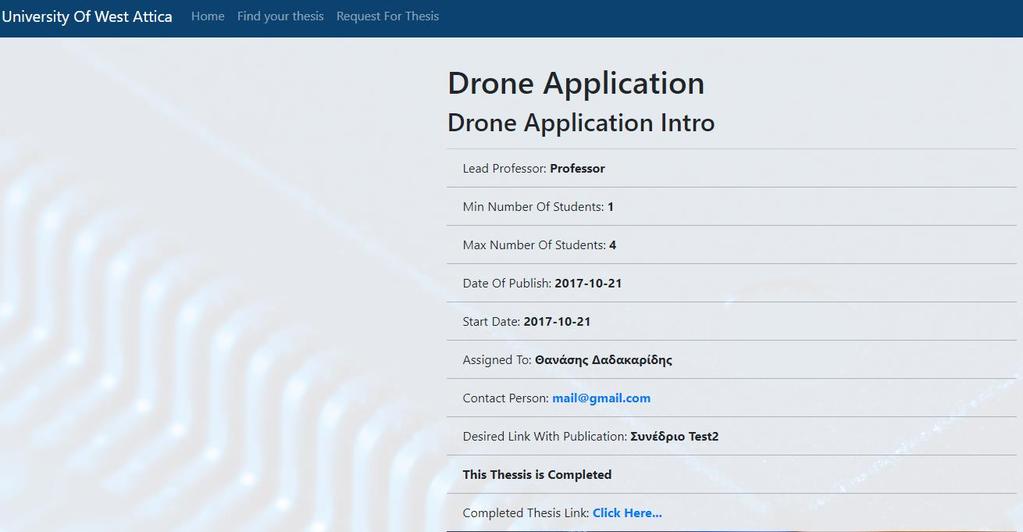This screenshot has width=1023, height=532.
Task: Click the Min Number Of Students value 1
Action: coord(611,207)
